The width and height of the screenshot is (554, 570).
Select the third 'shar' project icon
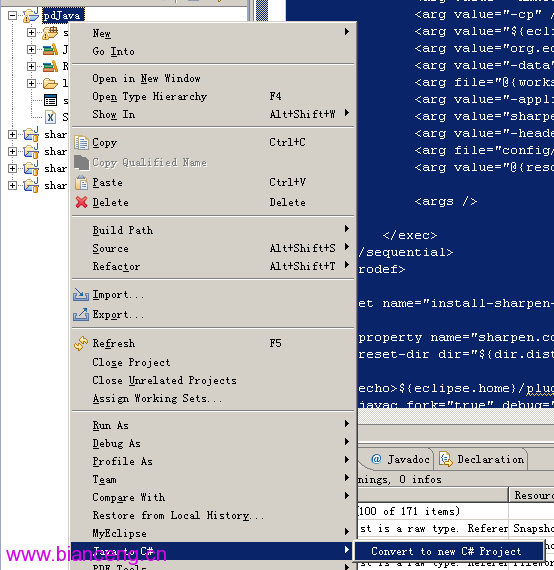click(x=31, y=168)
